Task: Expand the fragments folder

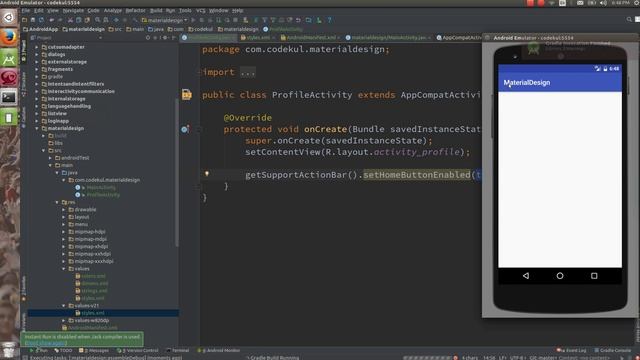Action: point(36,69)
